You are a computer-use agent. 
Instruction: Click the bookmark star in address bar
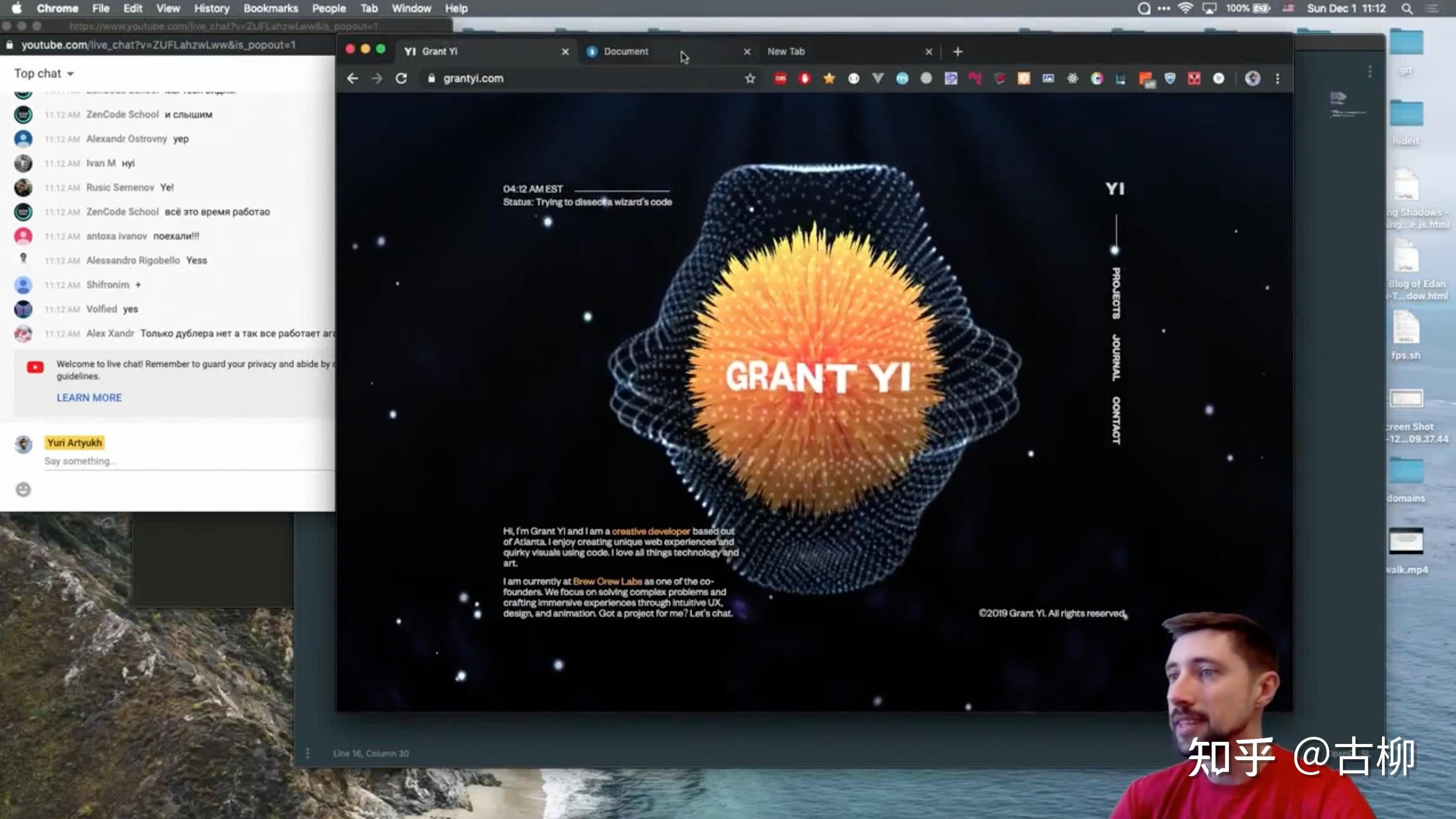point(750,79)
